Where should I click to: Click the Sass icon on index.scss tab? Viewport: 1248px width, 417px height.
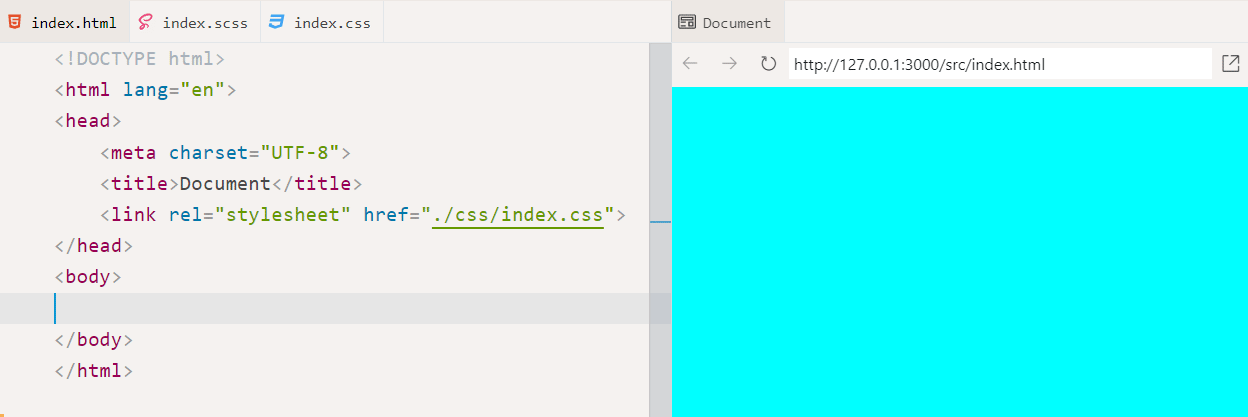point(146,22)
